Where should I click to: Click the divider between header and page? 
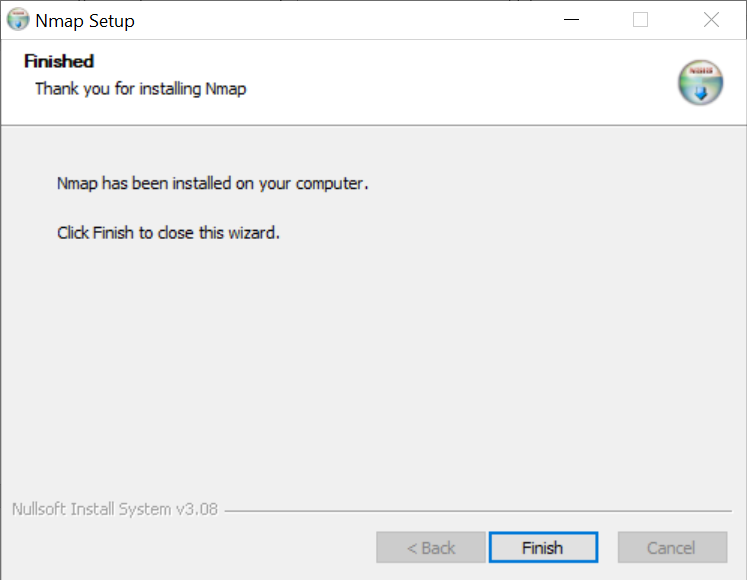coord(373,125)
